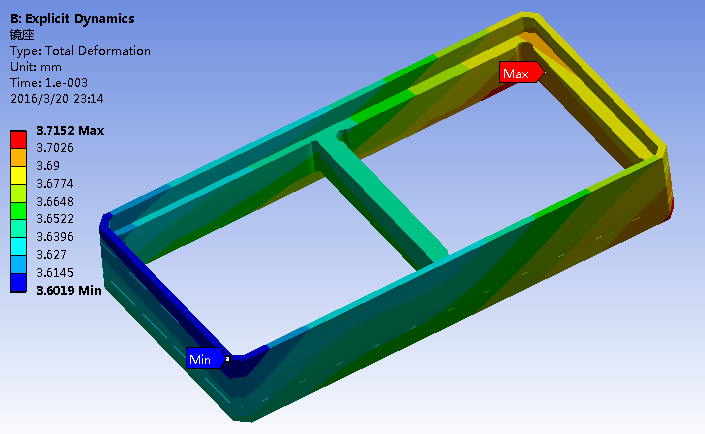Click the 'Time: 1.e-003' label

coord(49,83)
